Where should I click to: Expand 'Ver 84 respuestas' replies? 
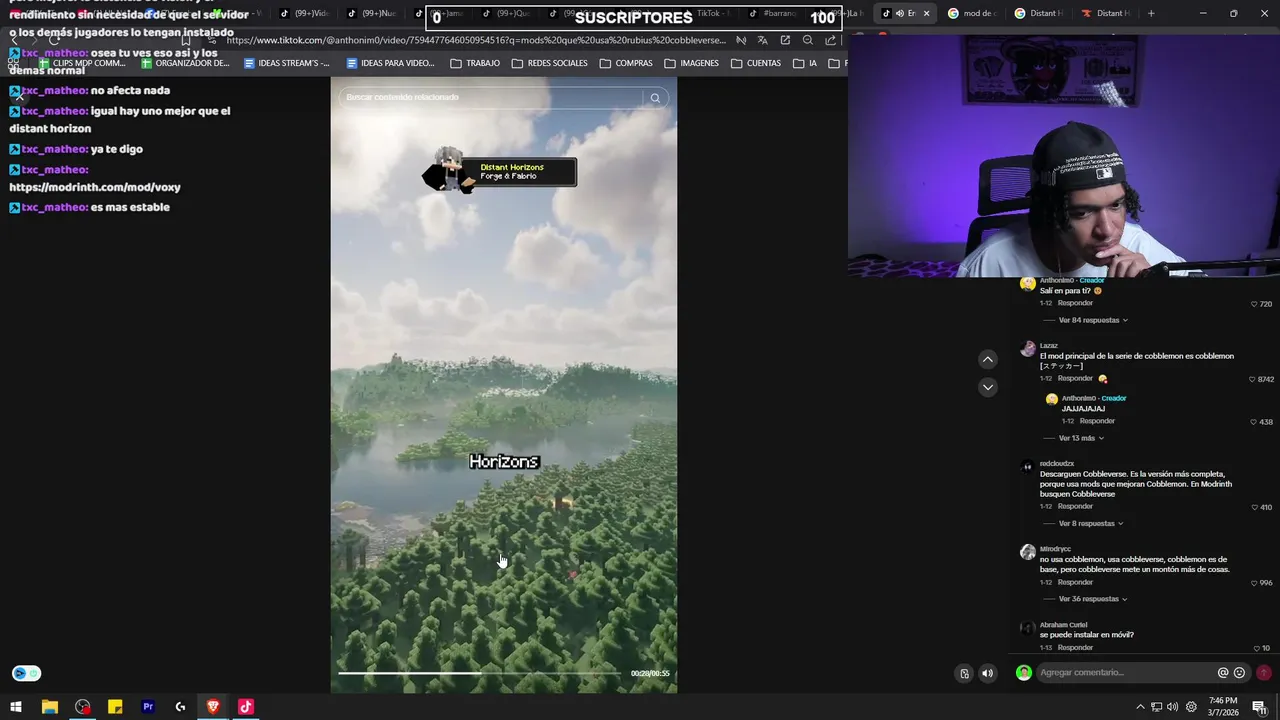click(x=1093, y=320)
